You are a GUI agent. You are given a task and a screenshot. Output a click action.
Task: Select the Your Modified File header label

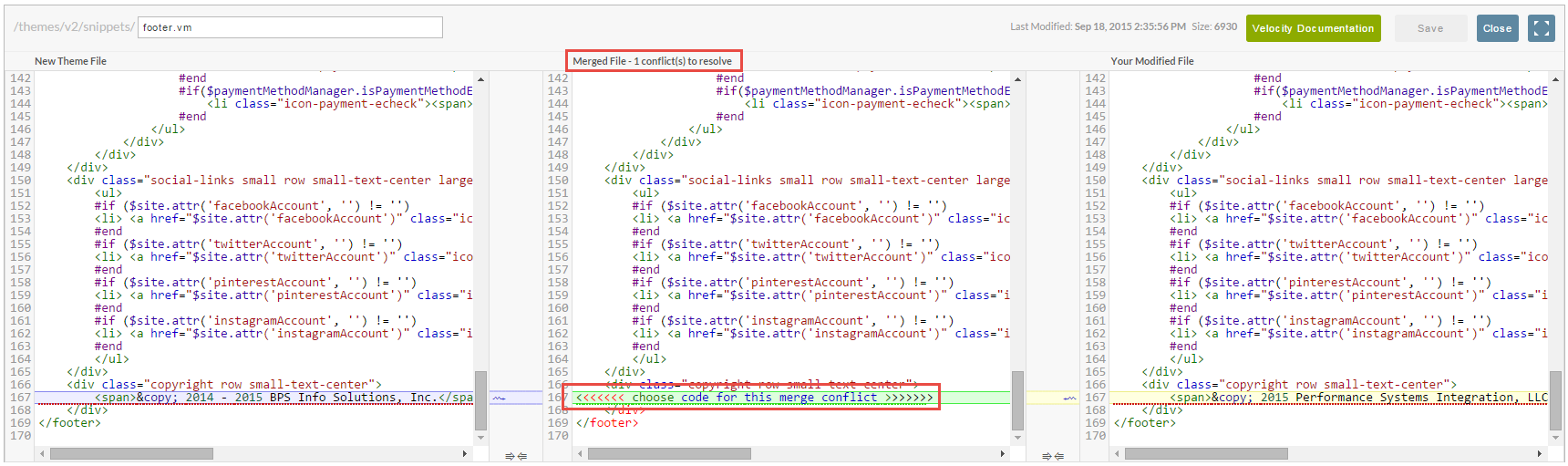click(x=1152, y=61)
